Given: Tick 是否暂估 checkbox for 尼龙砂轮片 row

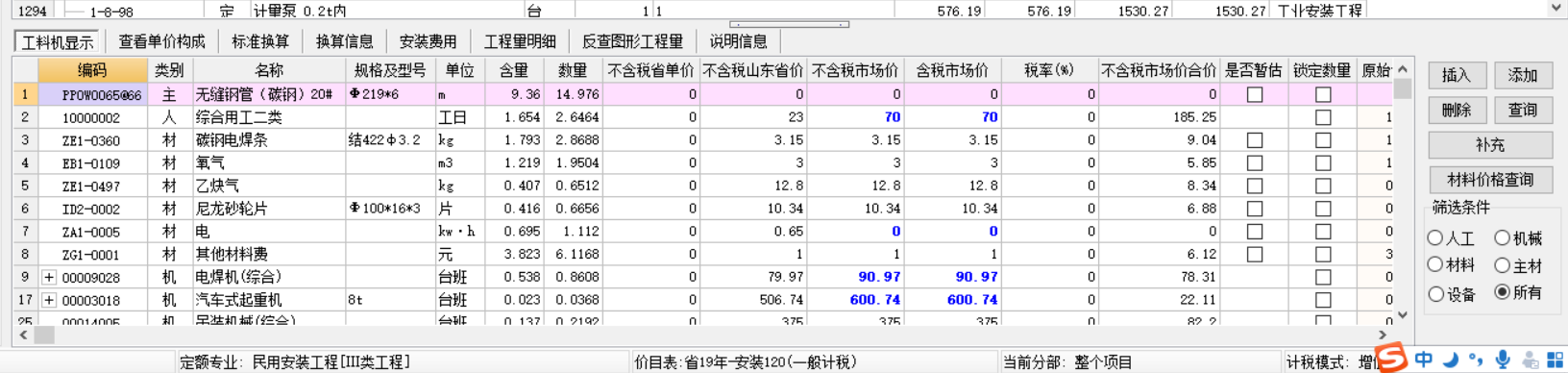Looking at the screenshot, I should coord(1255,209).
